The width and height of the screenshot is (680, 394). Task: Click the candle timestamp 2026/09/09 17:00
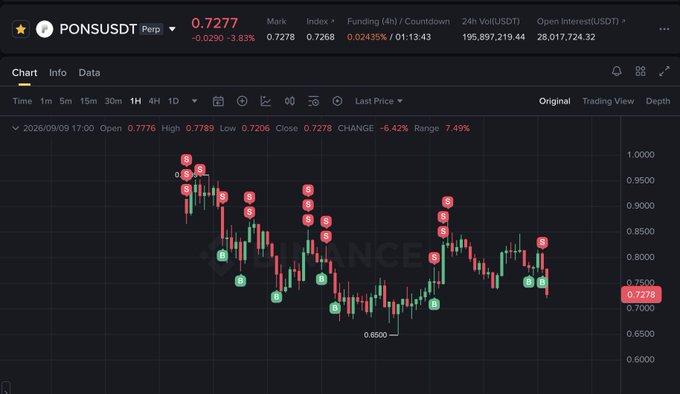[59, 128]
